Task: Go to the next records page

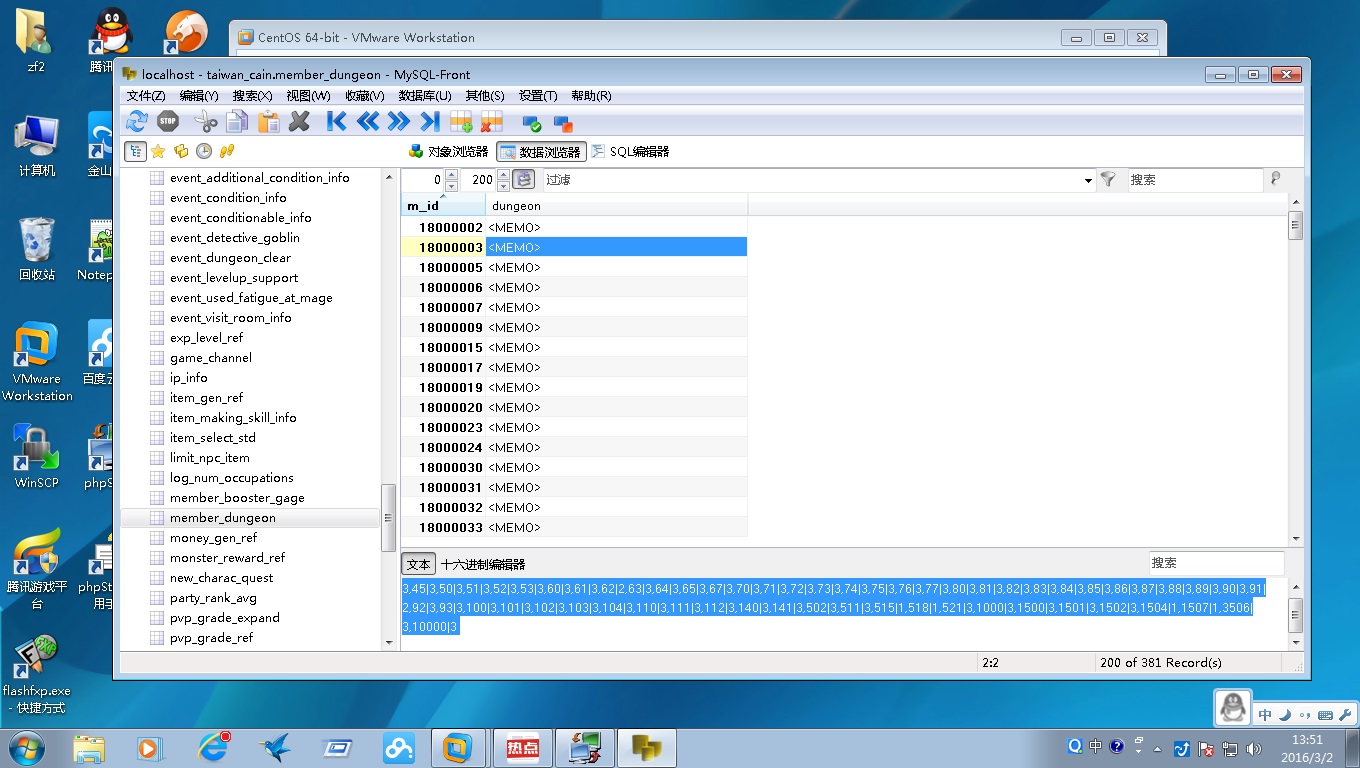Action: 399,122
